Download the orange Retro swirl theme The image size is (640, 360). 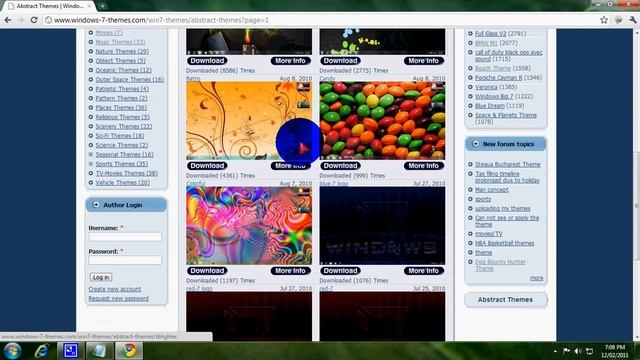[207, 166]
